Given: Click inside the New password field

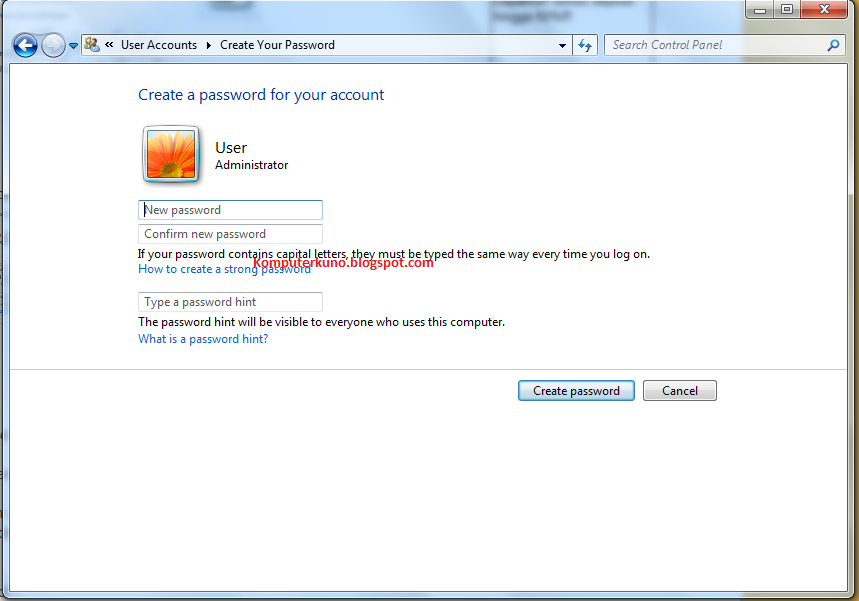Looking at the screenshot, I should (x=230, y=210).
